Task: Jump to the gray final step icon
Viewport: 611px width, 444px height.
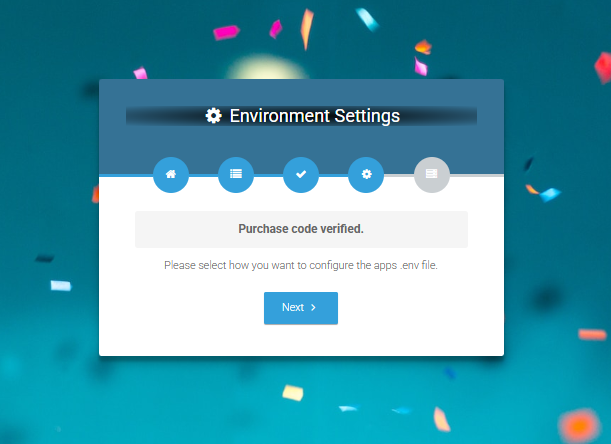Action: pos(431,174)
